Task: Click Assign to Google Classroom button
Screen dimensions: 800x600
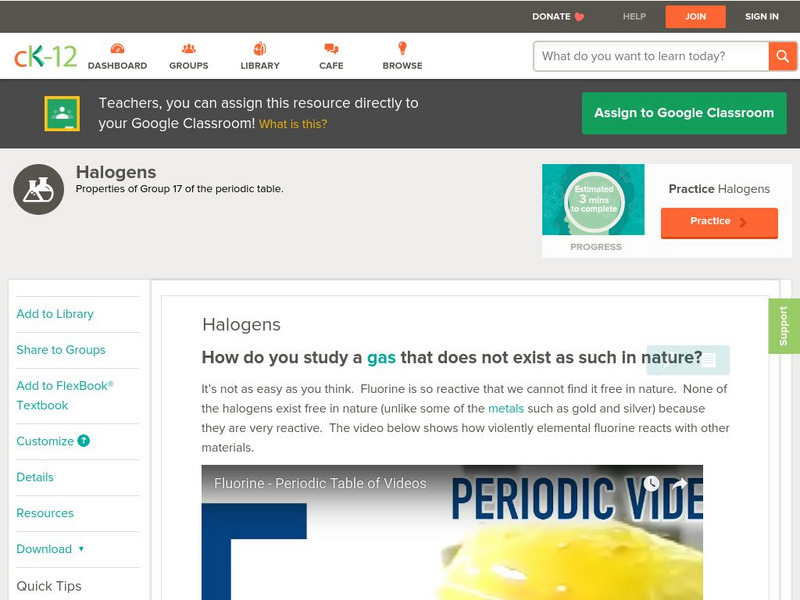Action: click(x=684, y=113)
